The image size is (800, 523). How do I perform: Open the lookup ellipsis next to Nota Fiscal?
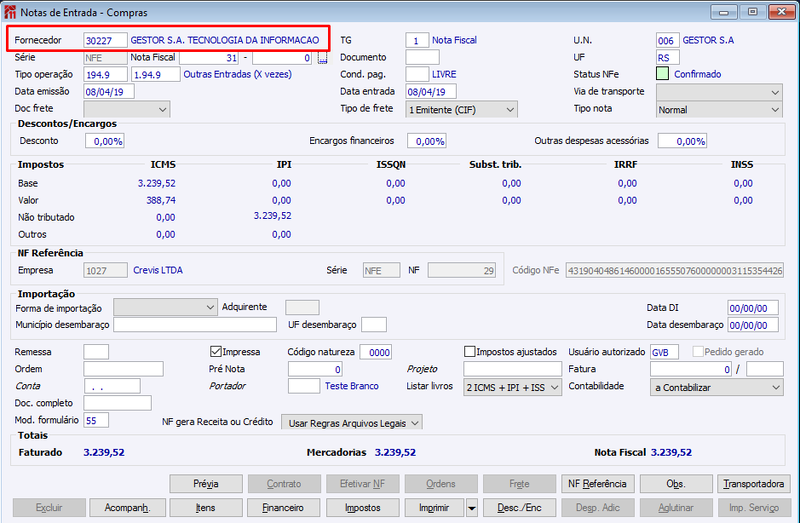(322, 59)
